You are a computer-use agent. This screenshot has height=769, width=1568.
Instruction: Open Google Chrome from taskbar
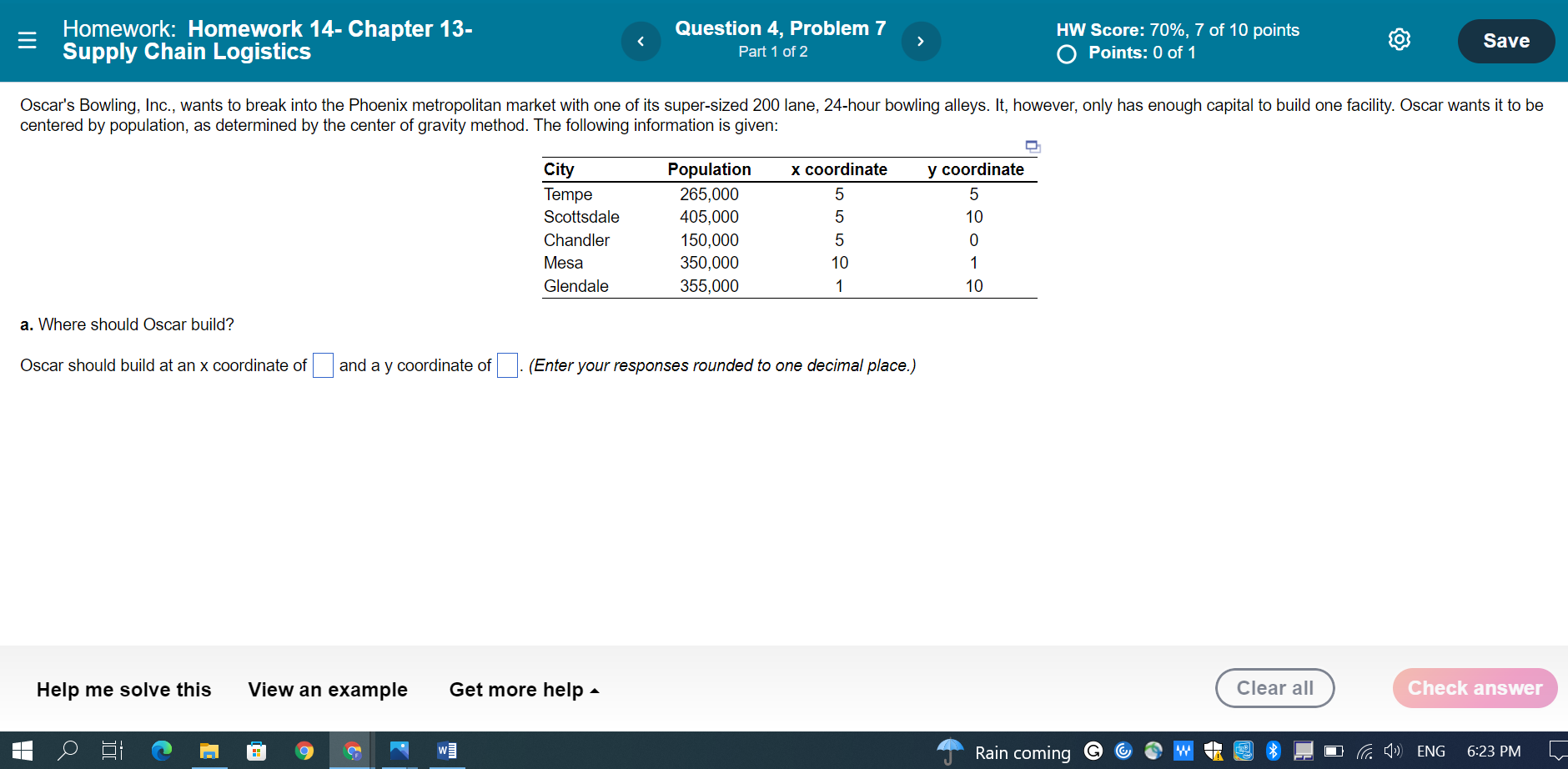click(304, 751)
